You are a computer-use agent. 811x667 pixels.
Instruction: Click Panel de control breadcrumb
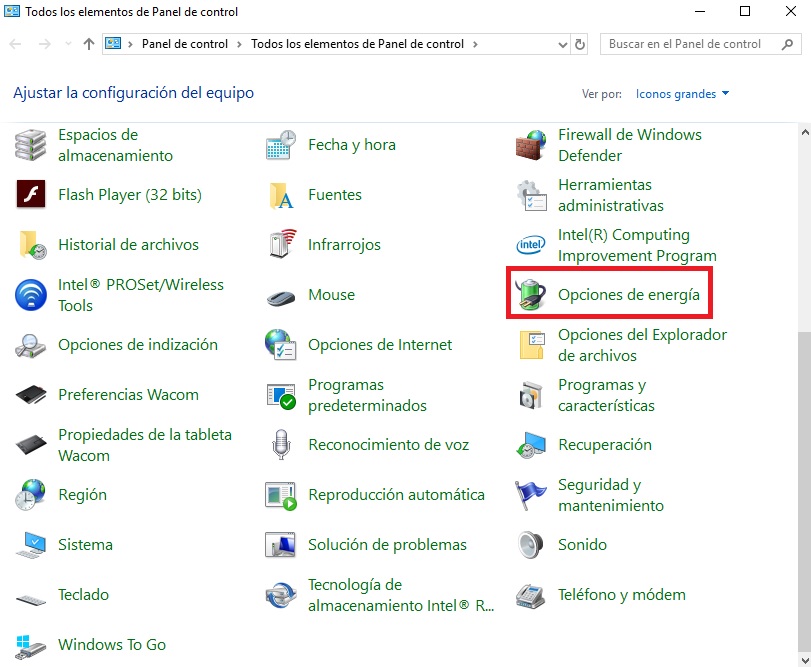185,44
